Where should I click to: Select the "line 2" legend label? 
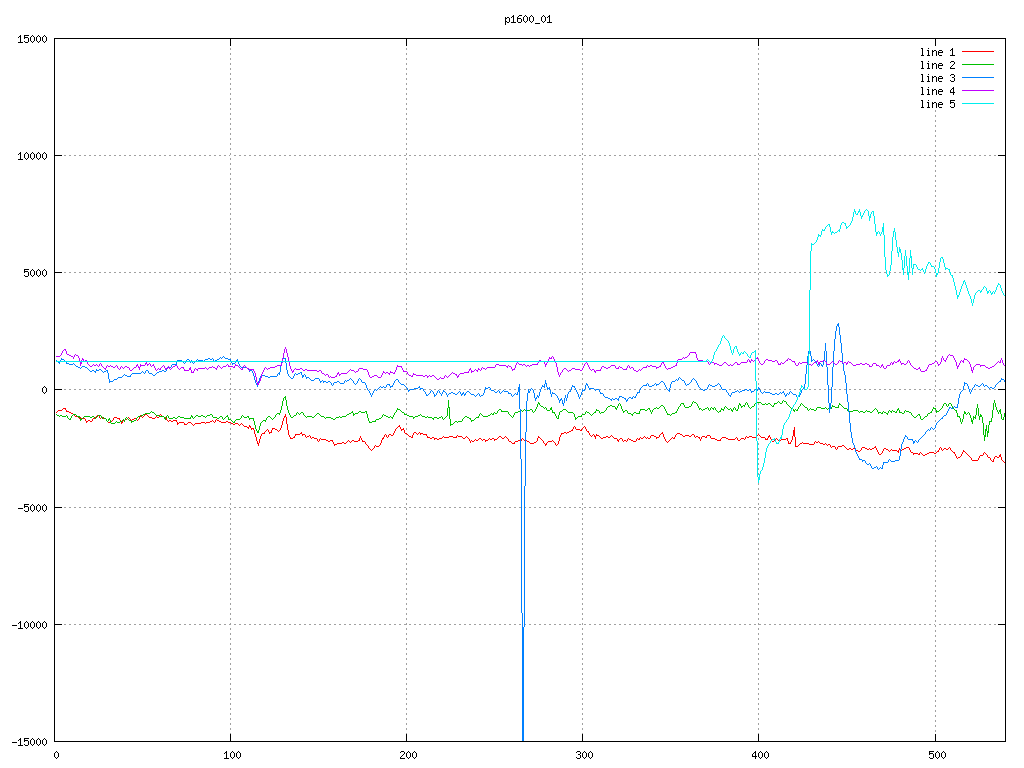point(937,65)
